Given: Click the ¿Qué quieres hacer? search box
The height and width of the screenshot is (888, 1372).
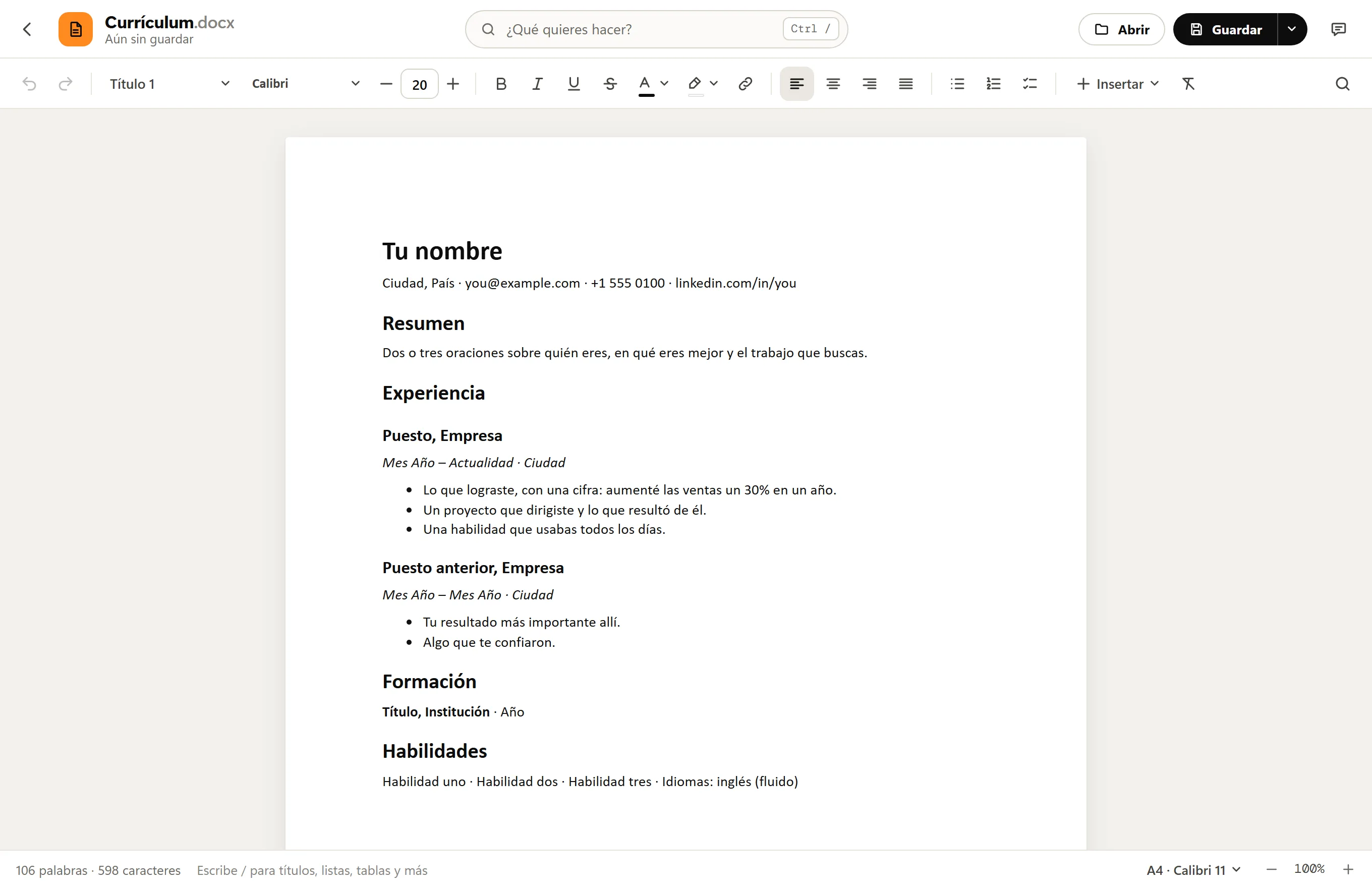Looking at the screenshot, I should pyautogui.click(x=656, y=29).
